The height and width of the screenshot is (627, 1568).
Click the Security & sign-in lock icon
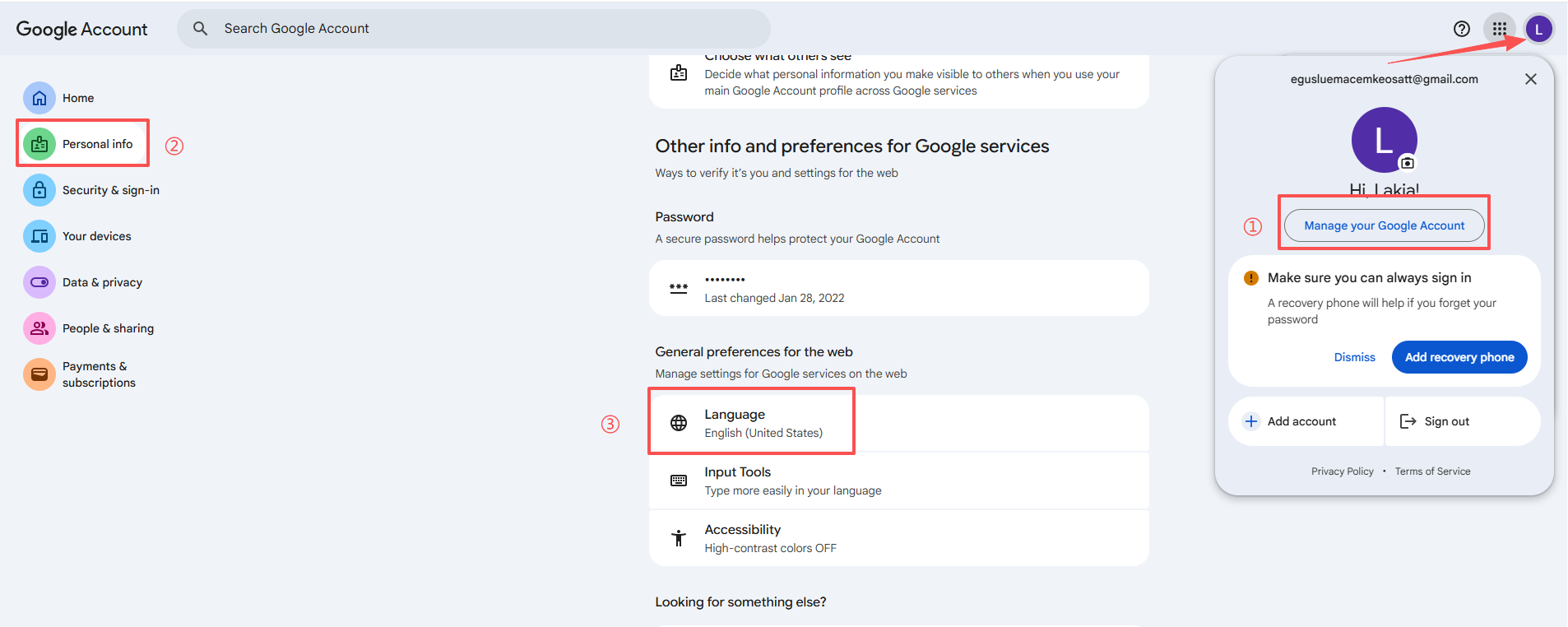pyautogui.click(x=39, y=190)
